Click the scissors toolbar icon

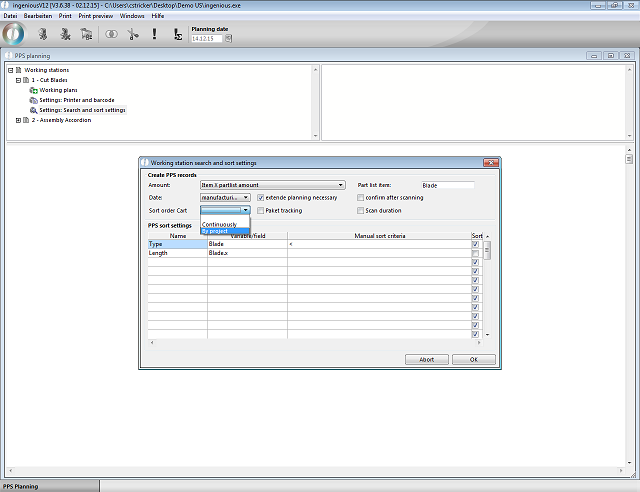tap(133, 34)
